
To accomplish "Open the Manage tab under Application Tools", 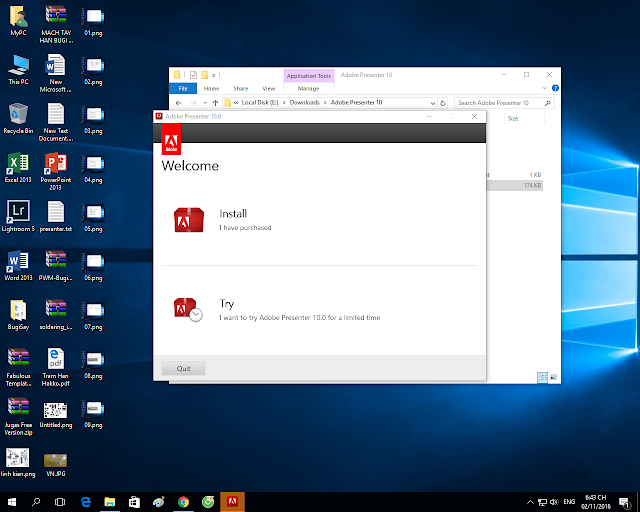I will [x=308, y=89].
